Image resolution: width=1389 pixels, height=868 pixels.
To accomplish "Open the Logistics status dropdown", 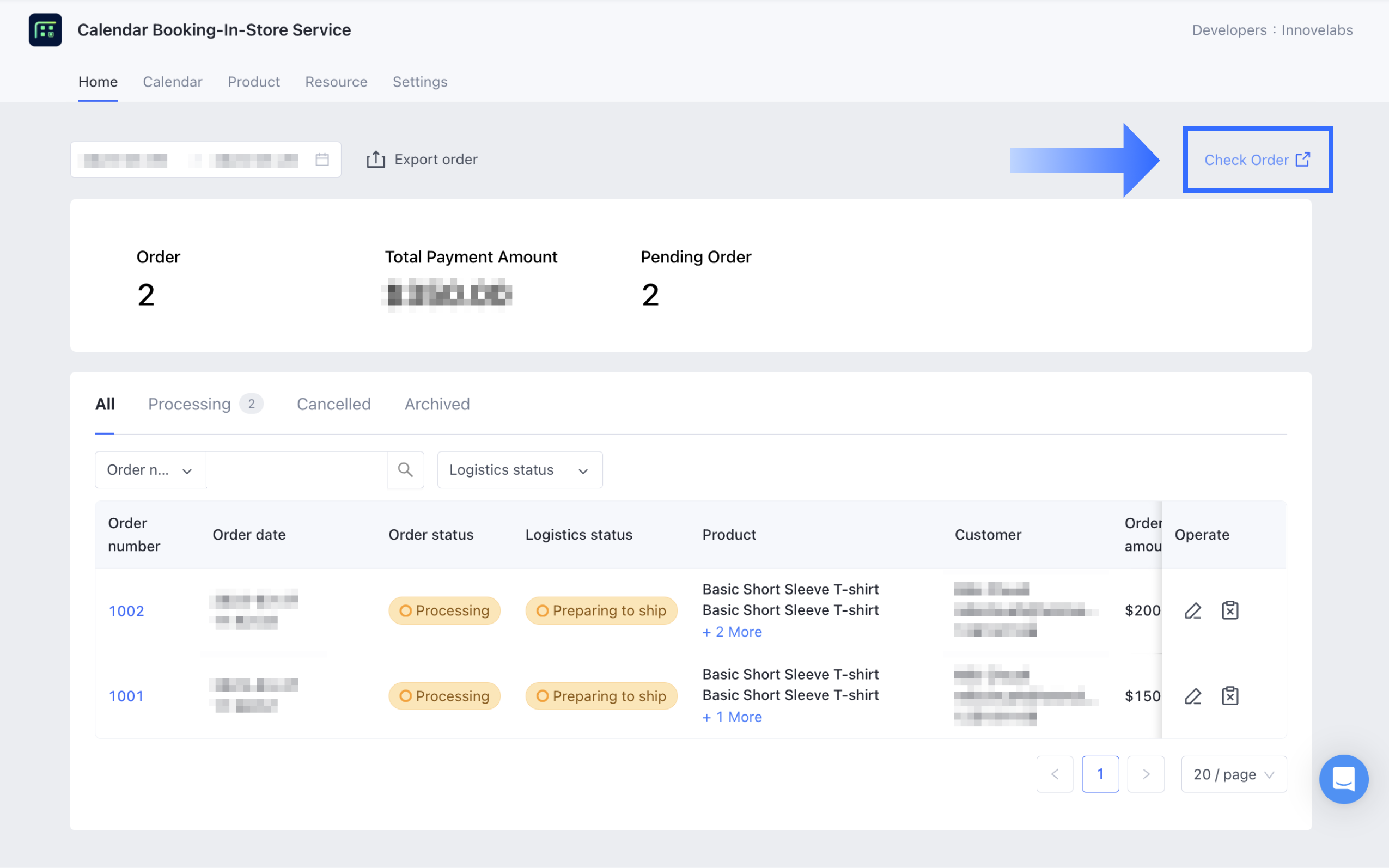I will tap(520, 470).
